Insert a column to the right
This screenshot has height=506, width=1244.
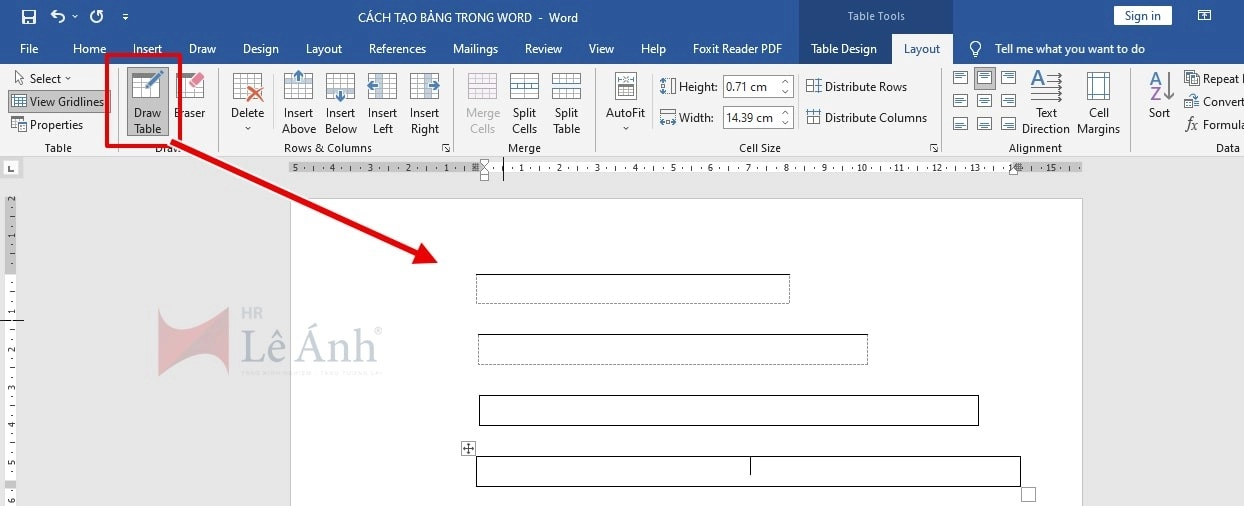[424, 102]
